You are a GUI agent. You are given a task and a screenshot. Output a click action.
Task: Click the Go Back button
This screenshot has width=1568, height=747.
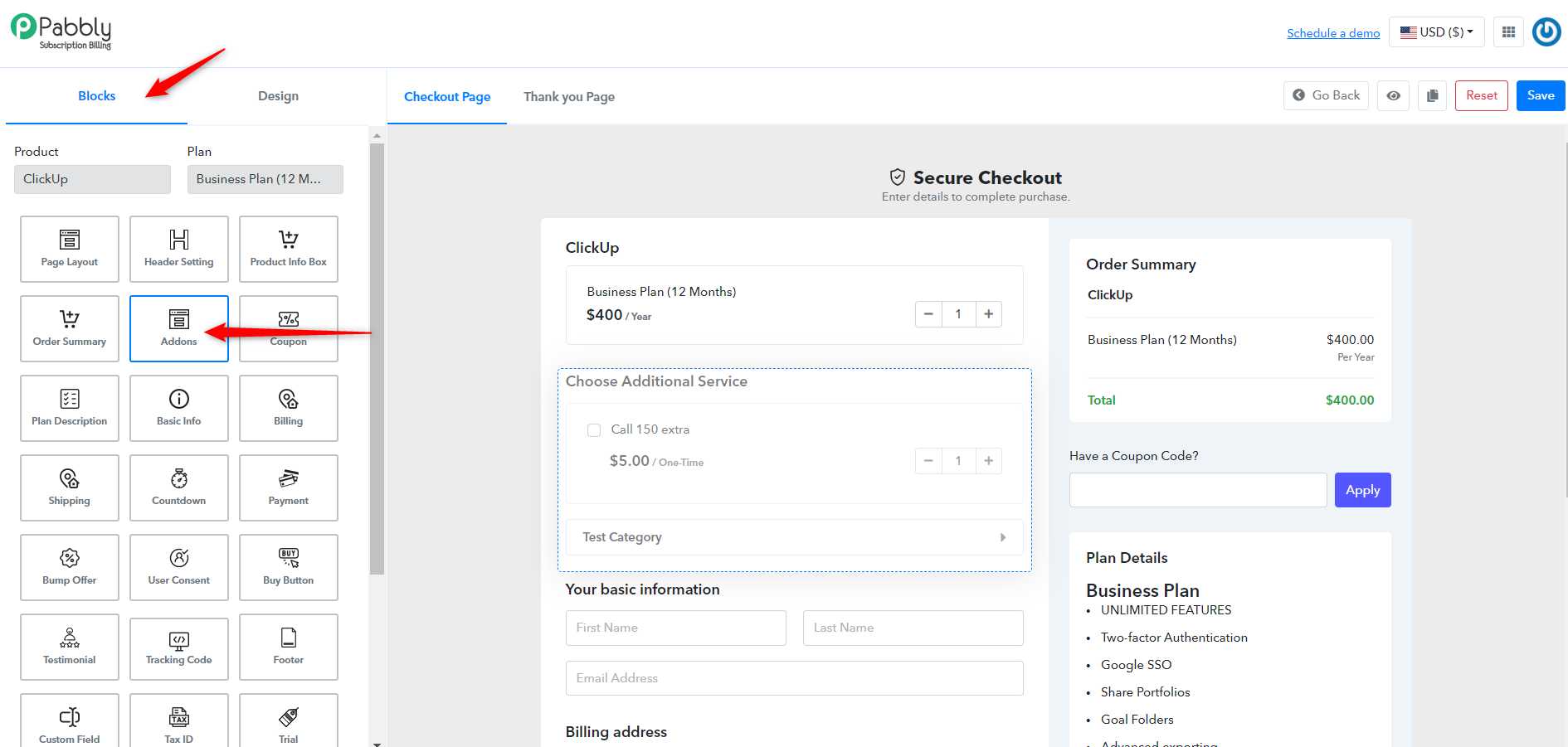[x=1326, y=95]
